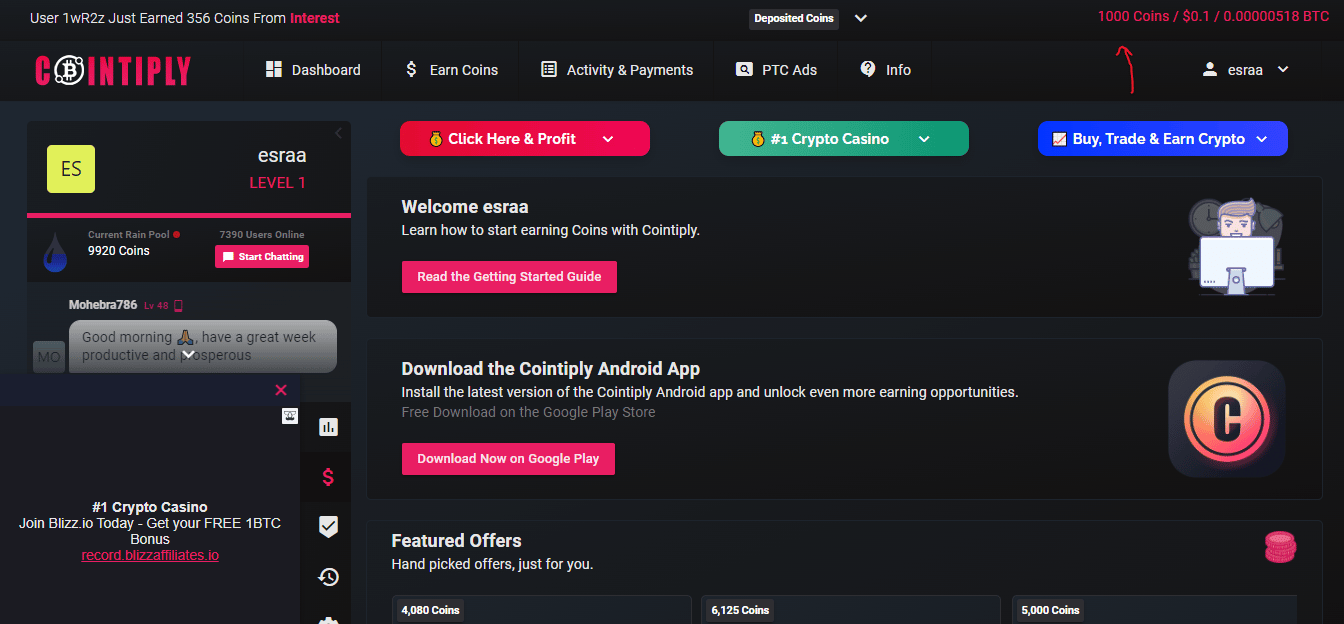This screenshot has height=624, width=1344.
Task: Click the esraa username in profile card
Action: tap(282, 156)
